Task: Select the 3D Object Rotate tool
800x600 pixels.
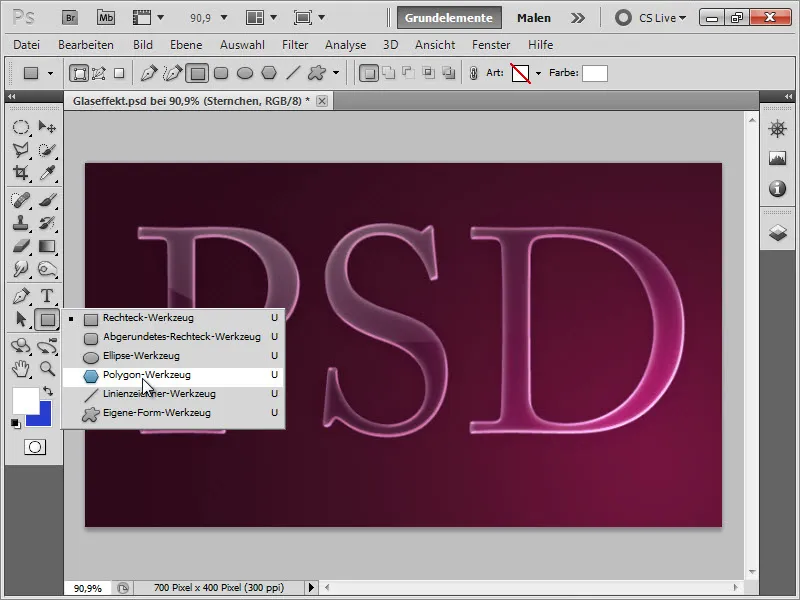Action: tap(21, 346)
